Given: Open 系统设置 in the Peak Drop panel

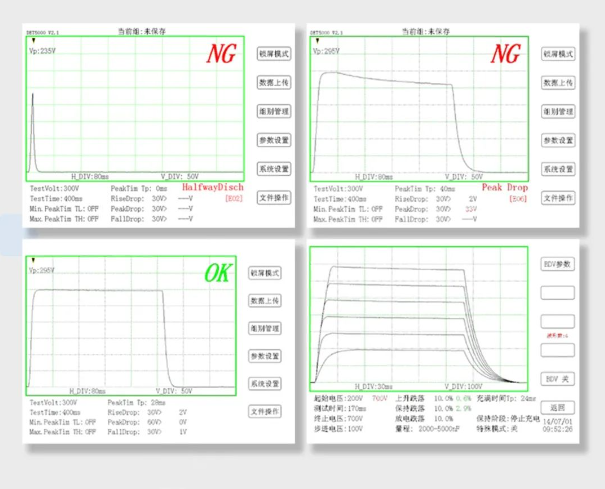Looking at the screenshot, I should (x=558, y=169).
